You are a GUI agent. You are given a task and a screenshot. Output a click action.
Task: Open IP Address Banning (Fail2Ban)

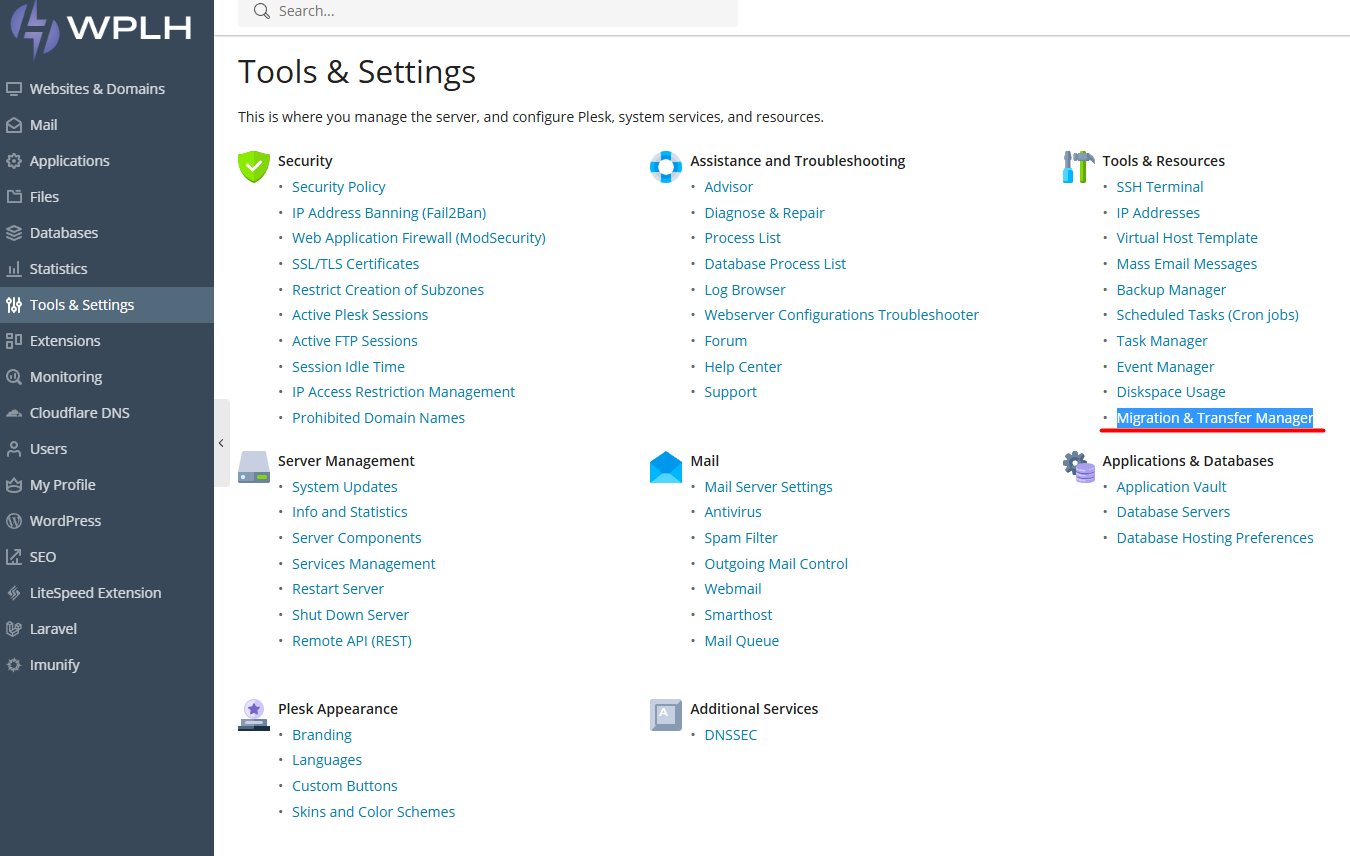389,213
